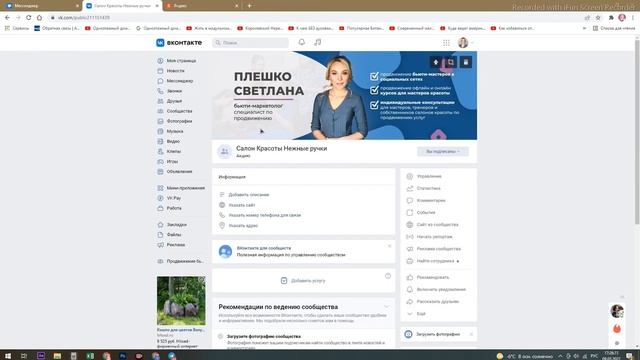The image size is (640, 360).
Task: Go back with the browser arrow
Action: tap(7, 18)
